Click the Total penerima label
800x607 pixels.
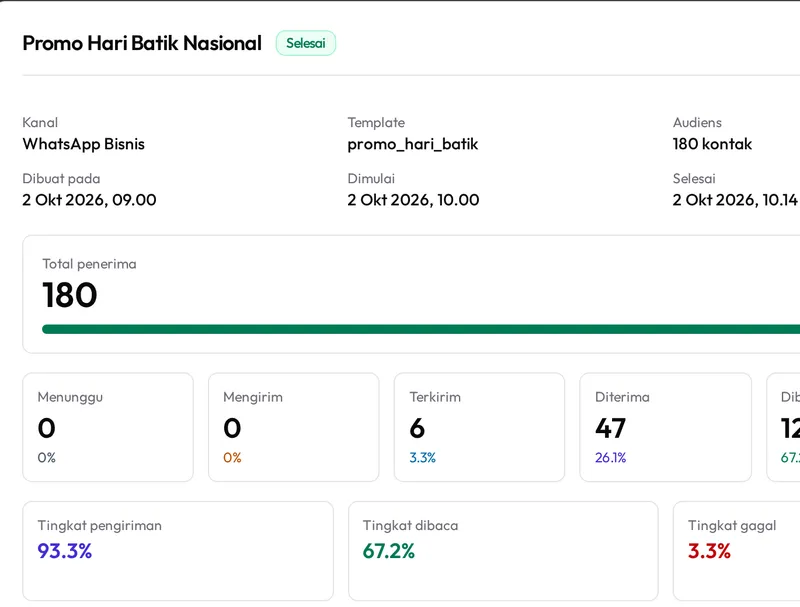[89, 264]
